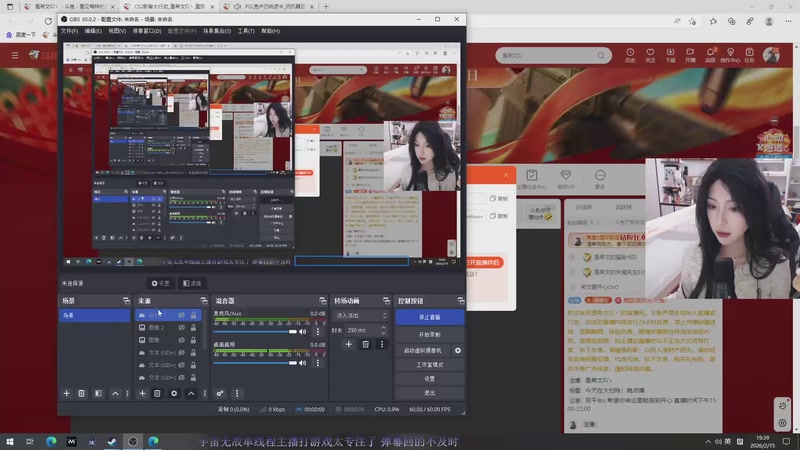Open 消息 bell icon on Douyu page

click(x=710, y=55)
